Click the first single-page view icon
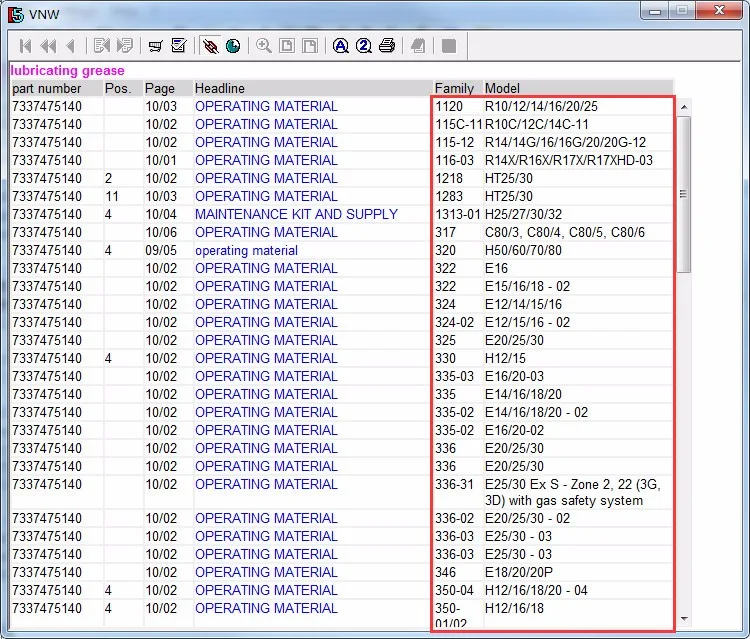750x639 pixels. point(287,46)
